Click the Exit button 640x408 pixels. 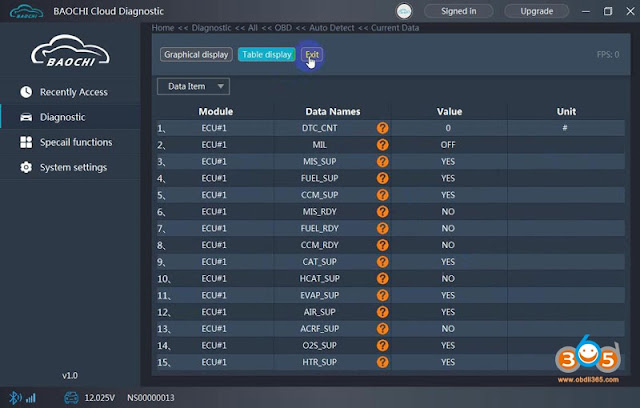click(x=312, y=55)
